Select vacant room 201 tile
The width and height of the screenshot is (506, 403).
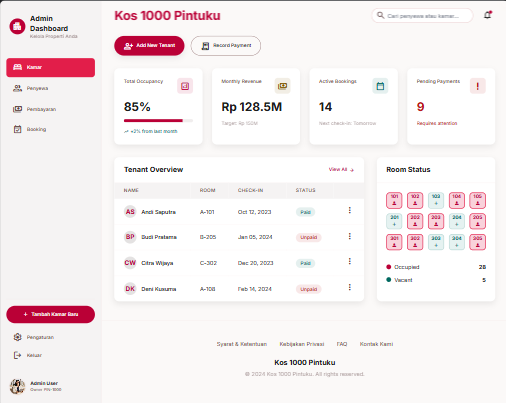pos(394,221)
